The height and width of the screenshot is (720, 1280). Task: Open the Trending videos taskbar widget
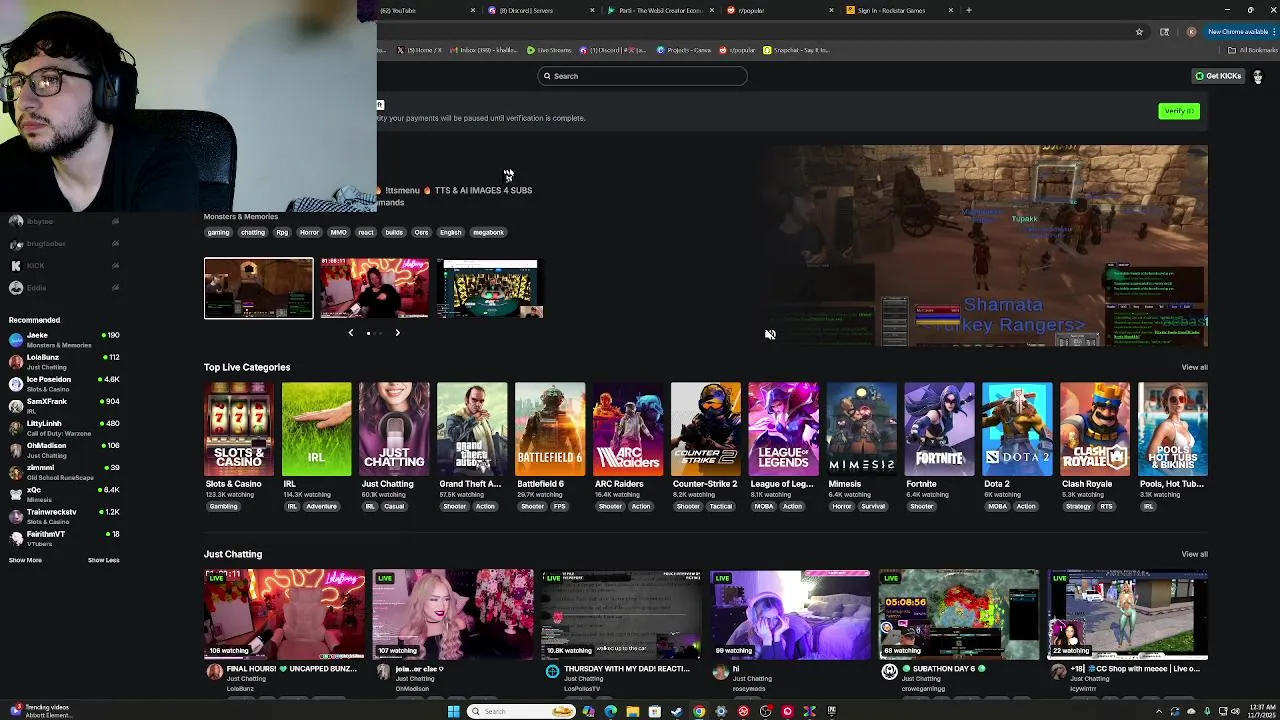40,711
